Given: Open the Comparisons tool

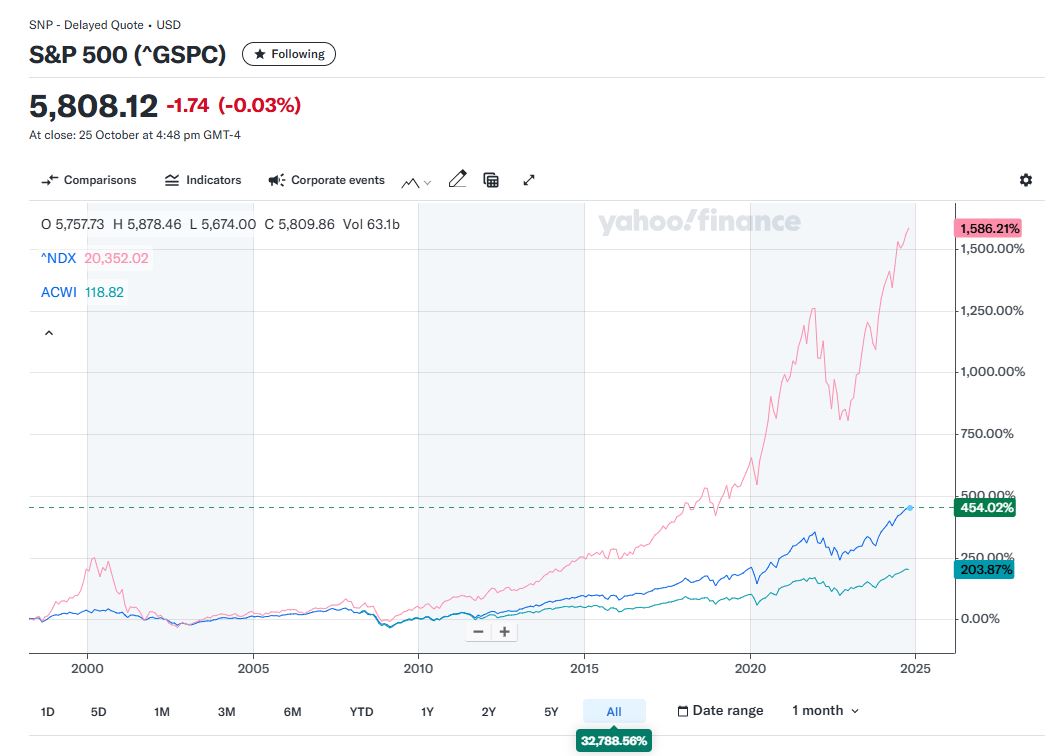Looking at the screenshot, I should (x=88, y=180).
